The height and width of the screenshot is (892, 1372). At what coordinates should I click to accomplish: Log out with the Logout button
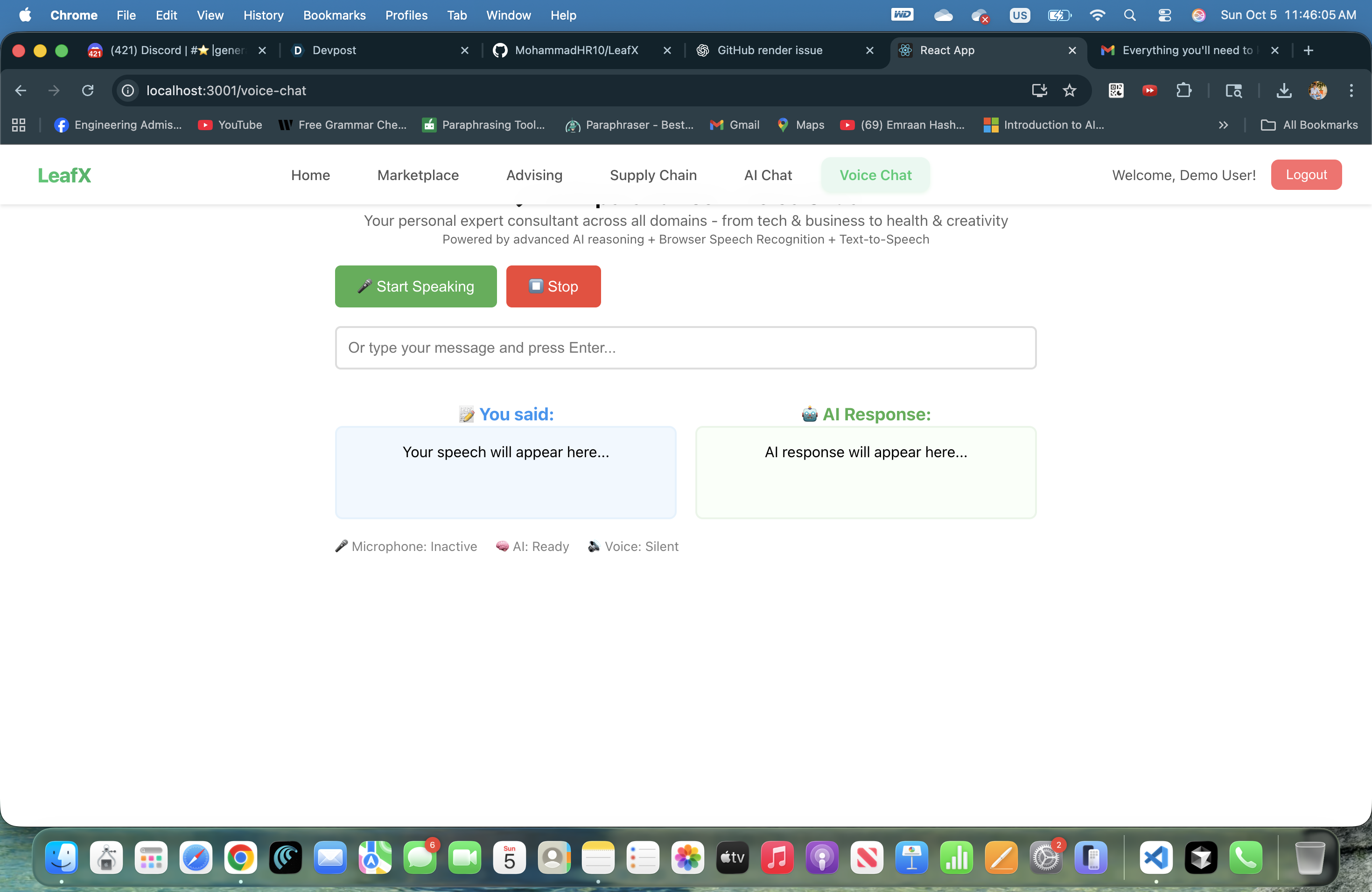[x=1306, y=174]
